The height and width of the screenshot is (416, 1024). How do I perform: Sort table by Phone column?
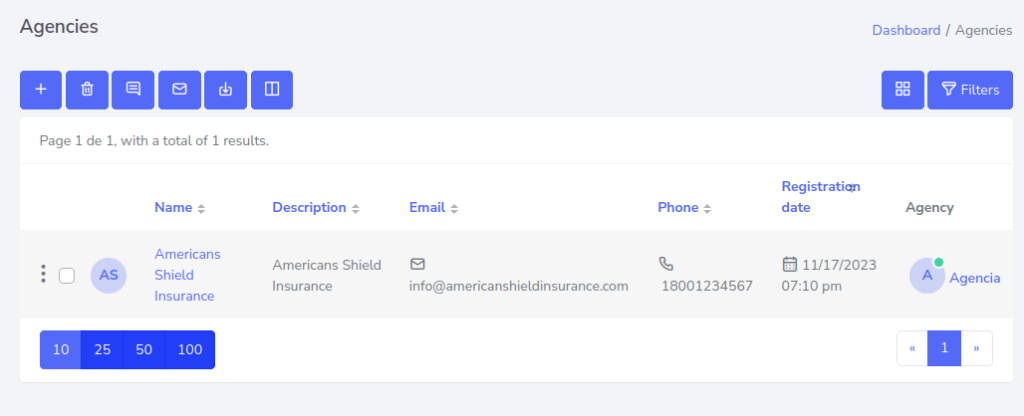[x=684, y=208]
